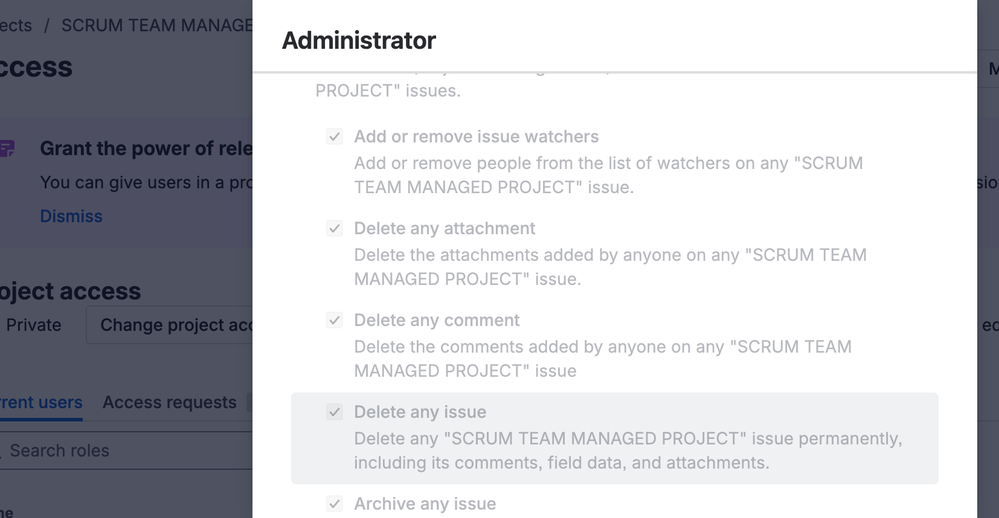This screenshot has width=999, height=518.
Task: Click the Delete any issue label text
Action: coord(420,412)
